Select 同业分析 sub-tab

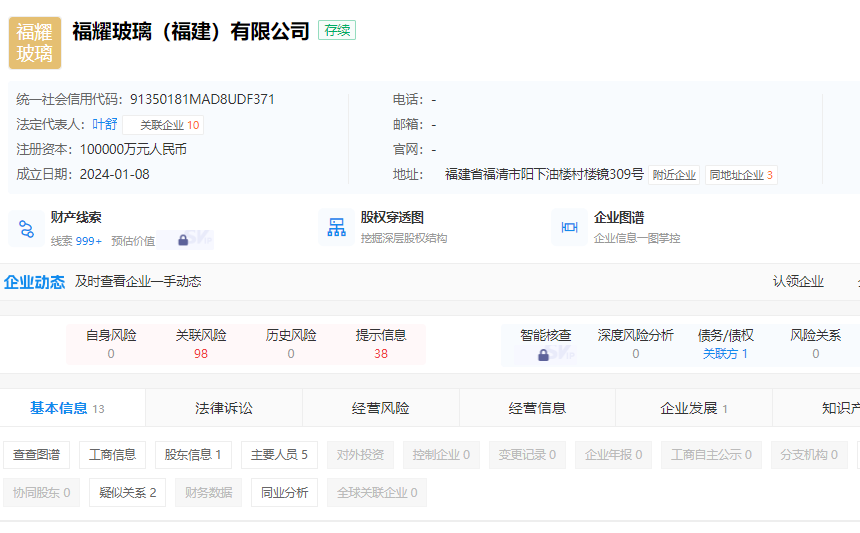pyautogui.click(x=284, y=492)
